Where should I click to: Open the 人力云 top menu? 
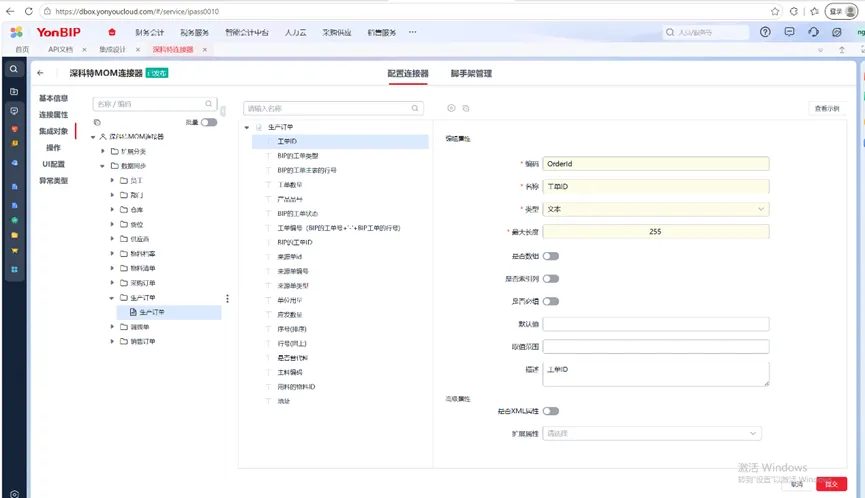point(296,33)
